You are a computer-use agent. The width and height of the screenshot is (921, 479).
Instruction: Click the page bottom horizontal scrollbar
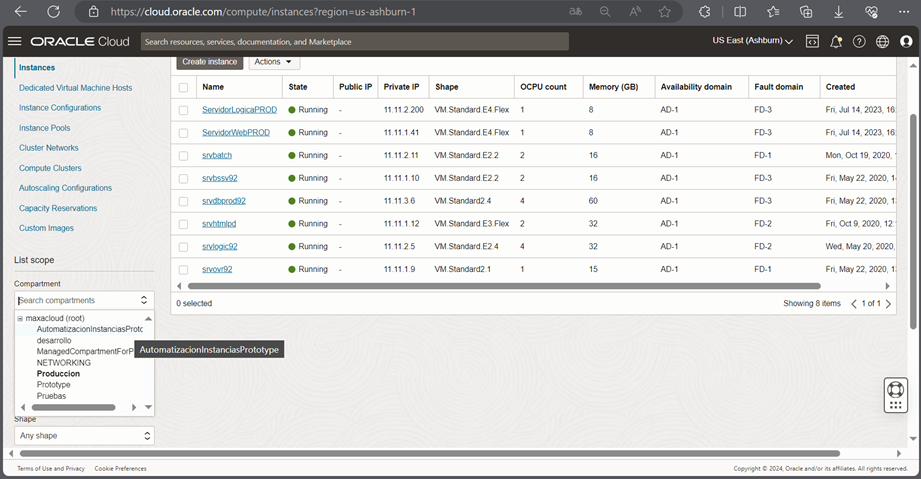pyautogui.click(x=429, y=453)
